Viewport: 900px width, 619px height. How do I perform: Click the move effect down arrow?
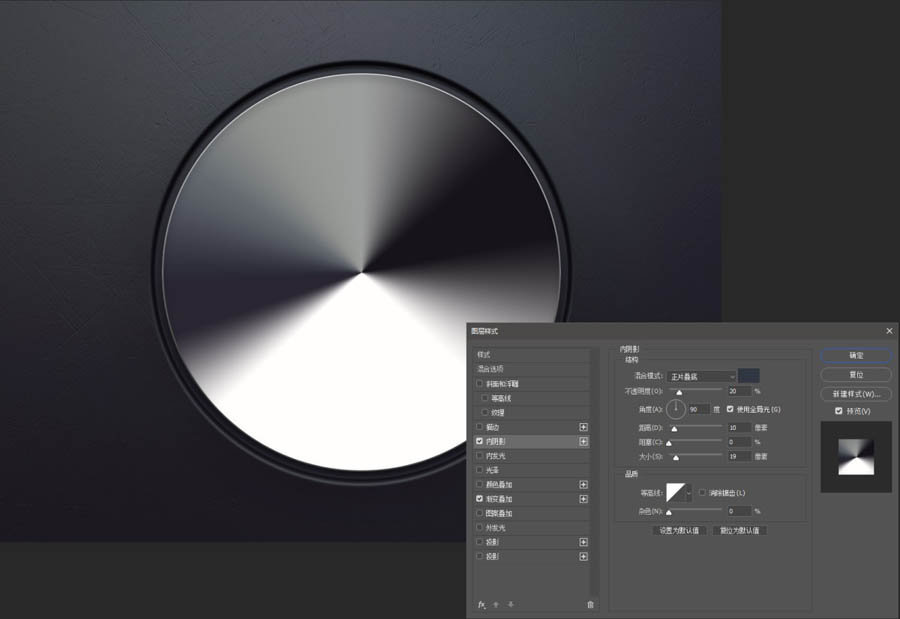point(511,604)
